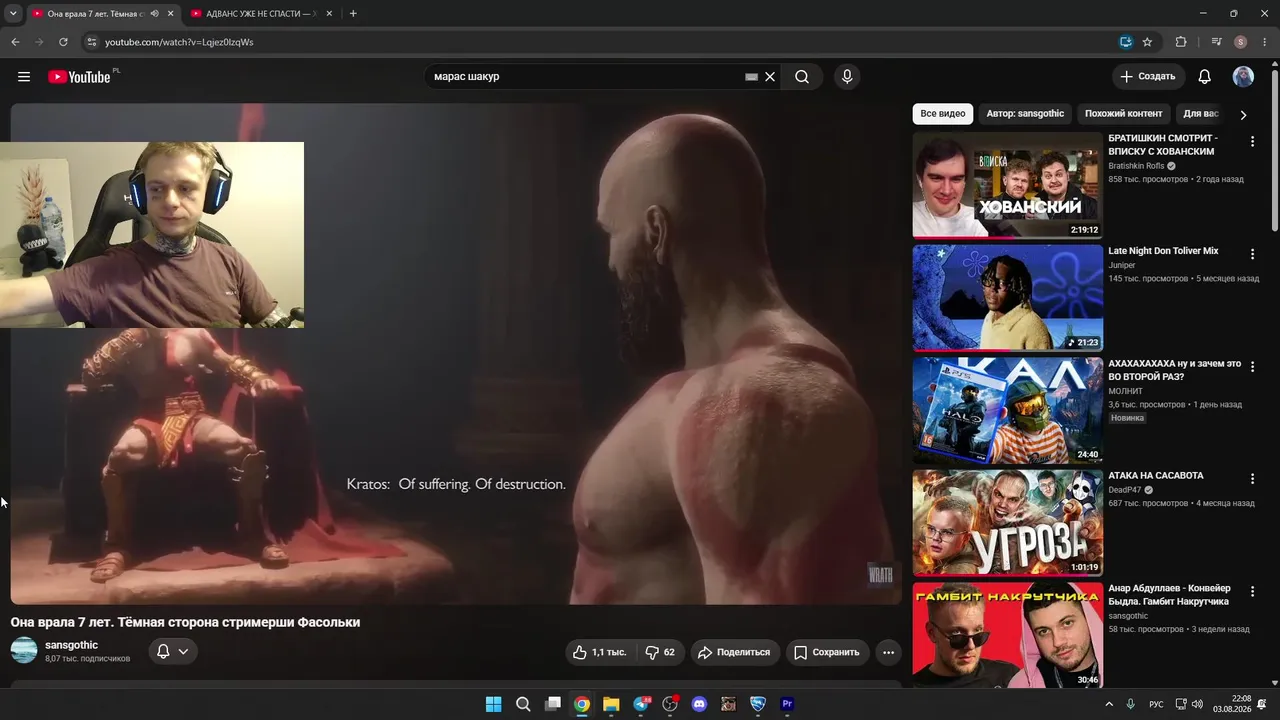The height and width of the screenshot is (720, 1280).
Task: Switch the РУС keyboard language indicator
Action: [1156, 704]
